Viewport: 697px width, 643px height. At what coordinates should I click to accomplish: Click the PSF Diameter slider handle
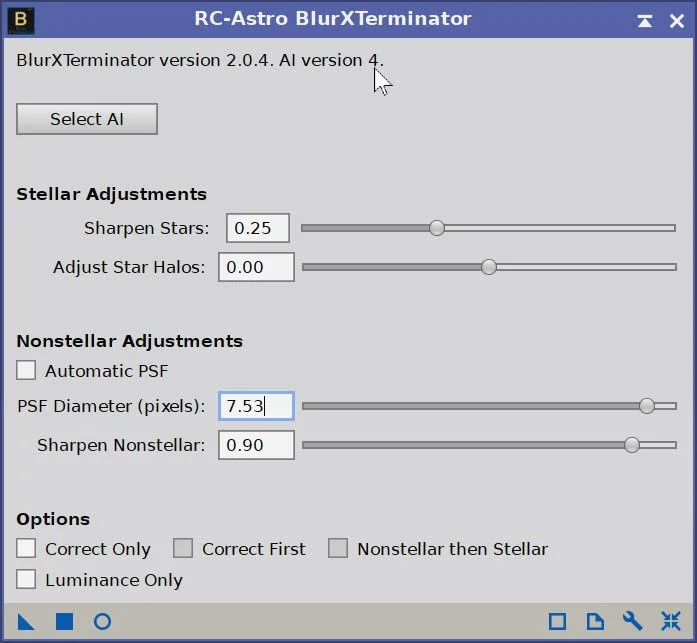647,406
